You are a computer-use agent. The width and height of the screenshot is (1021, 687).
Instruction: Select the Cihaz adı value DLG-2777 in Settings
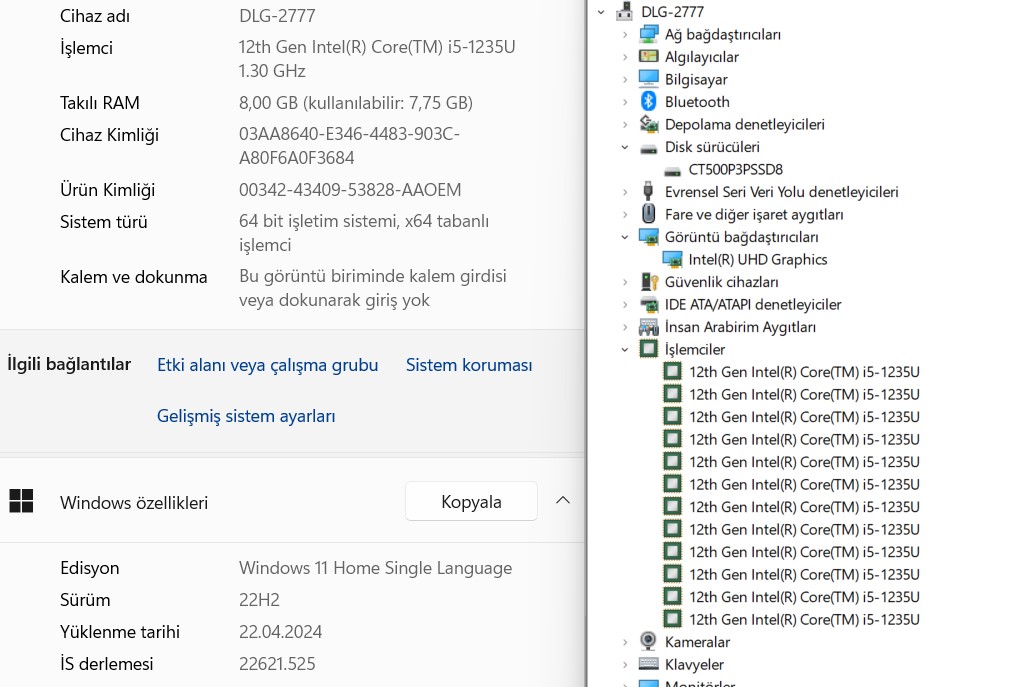click(277, 16)
